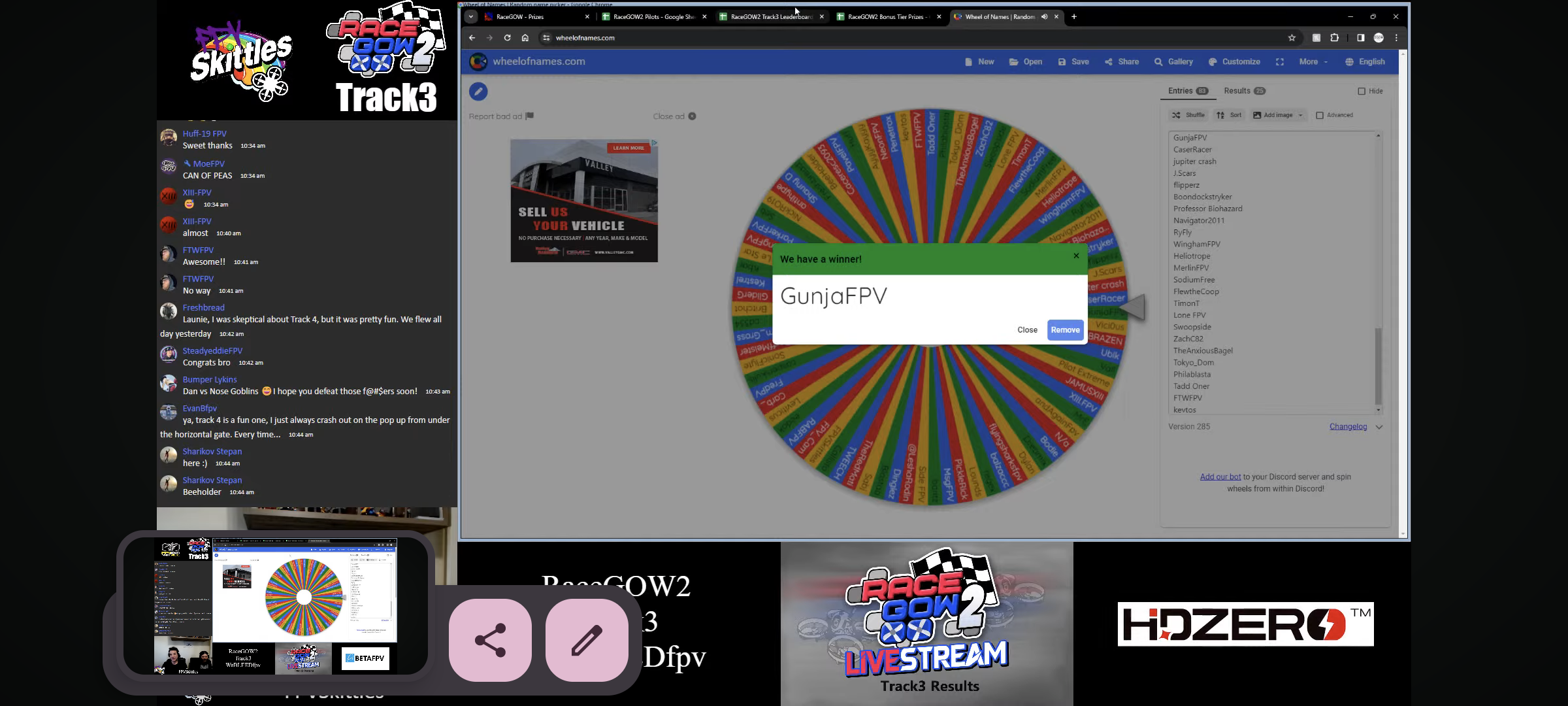
Task: Bookmark page with the star icon
Action: [1292, 38]
